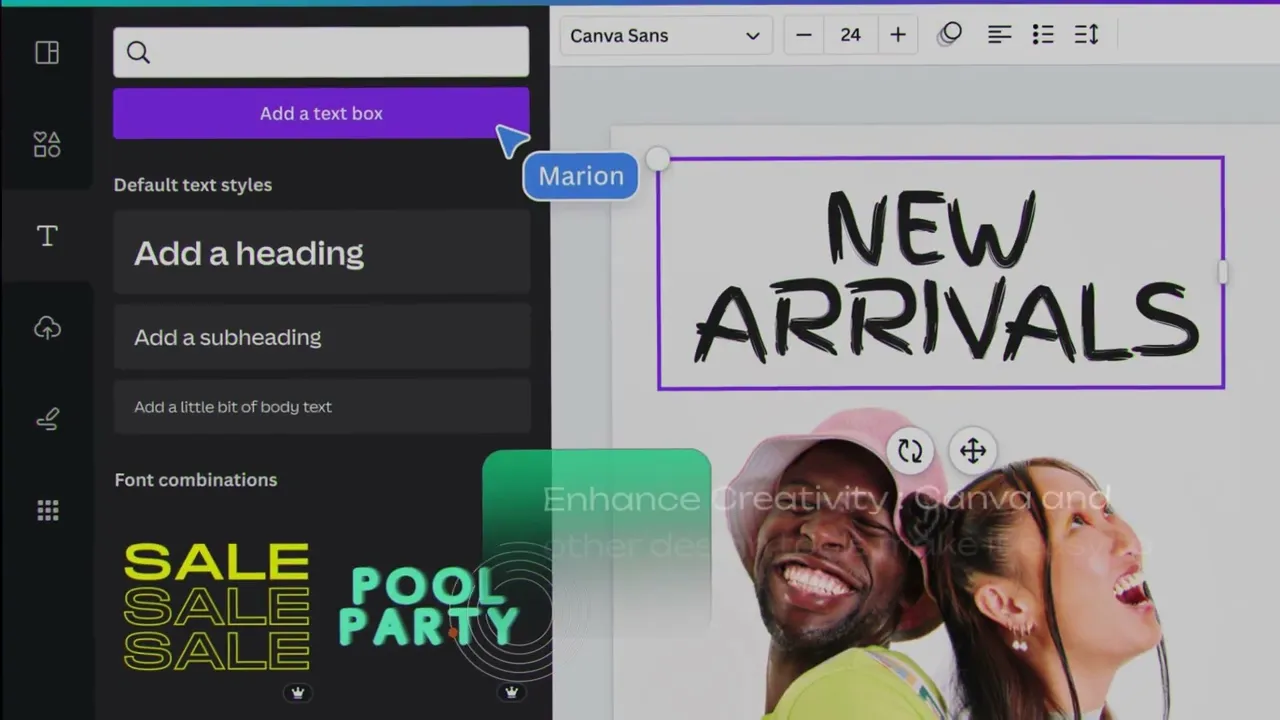Screen dimensions: 1280x720
Task: Decrease font size with minus button
Action: point(804,36)
